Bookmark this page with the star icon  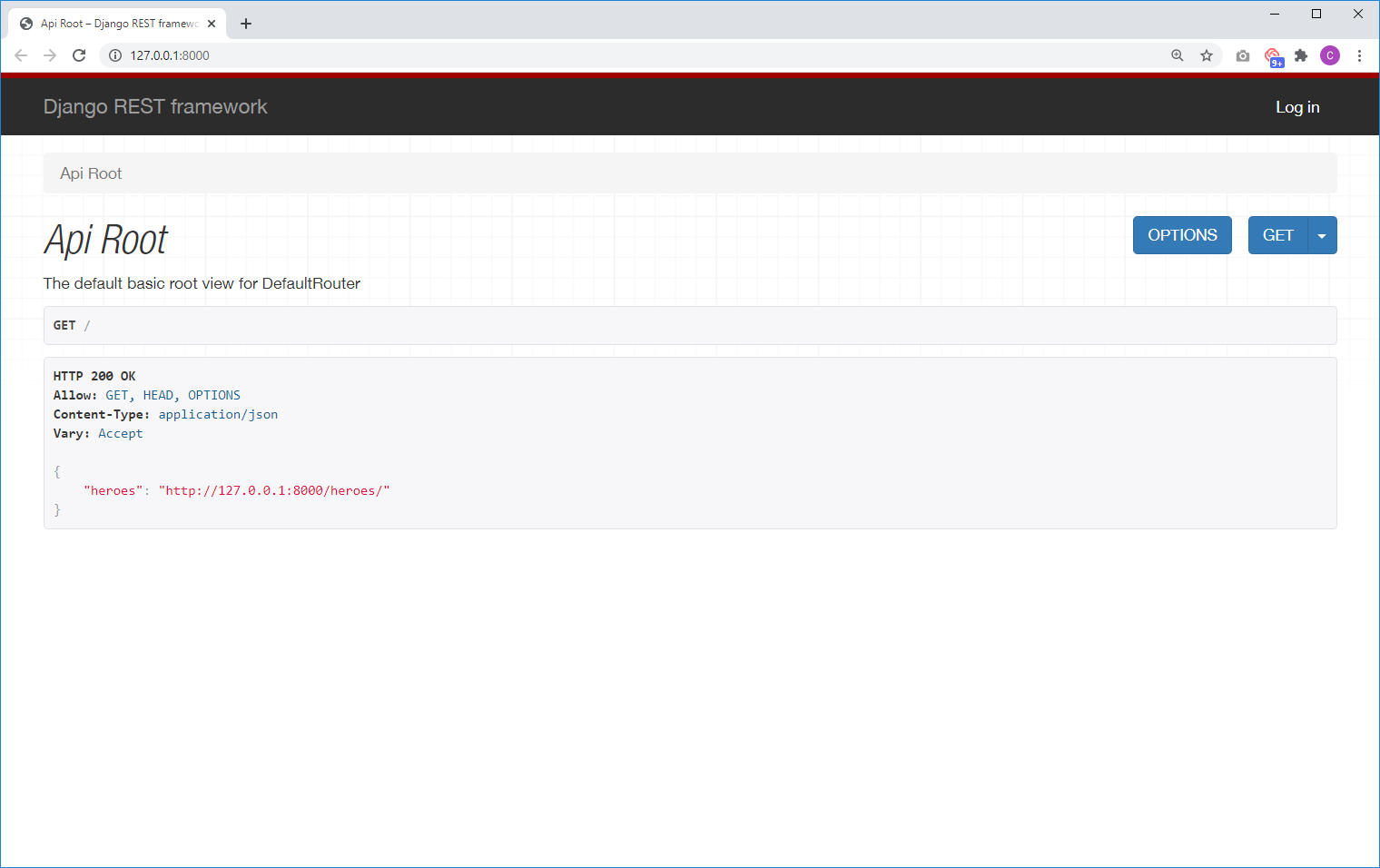pos(1207,55)
